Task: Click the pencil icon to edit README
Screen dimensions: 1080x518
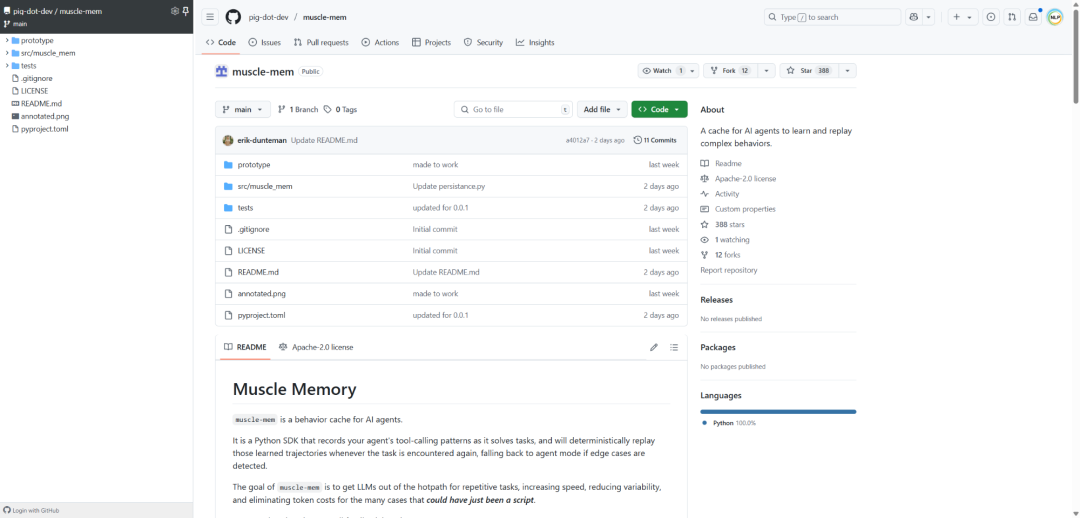Action: point(654,347)
